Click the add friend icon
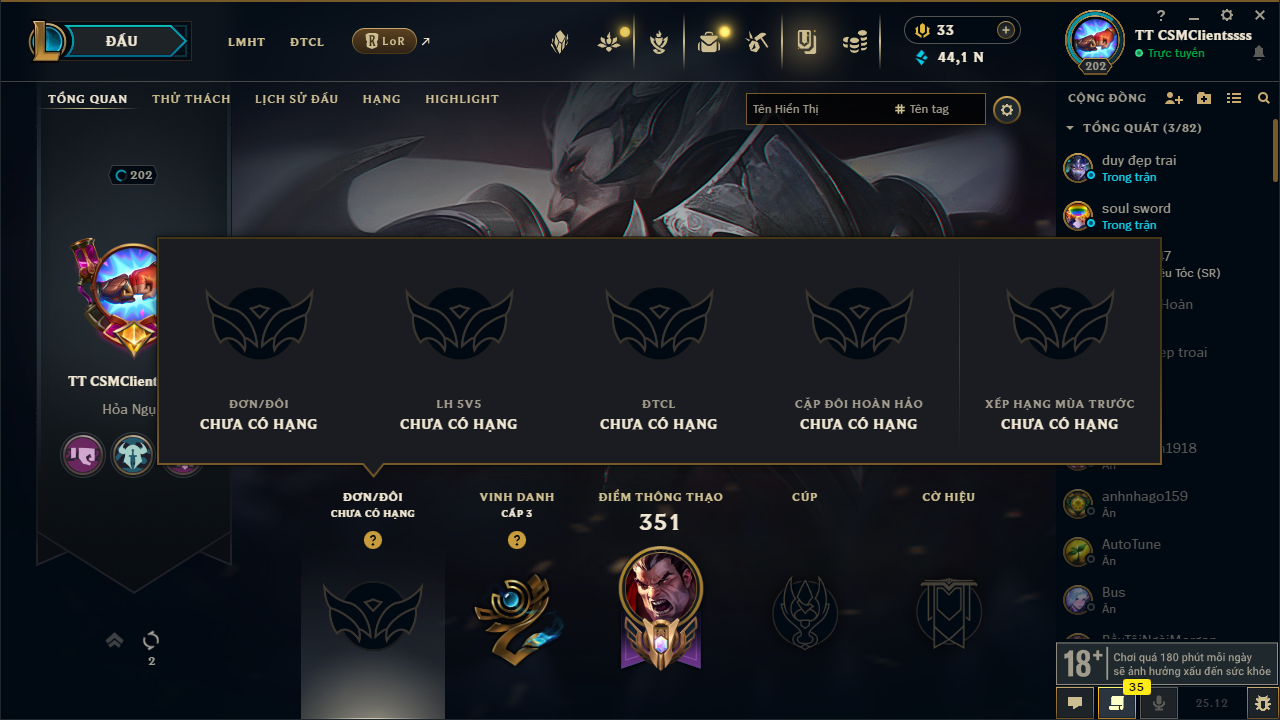Viewport: 1280px width, 720px height. (1174, 98)
